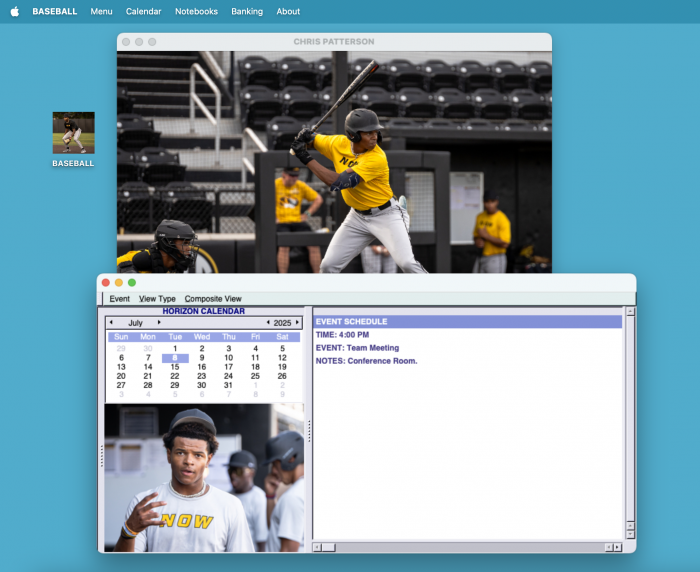Select the highlighted date July 8
Viewport: 700px width, 572px height.
175,358
